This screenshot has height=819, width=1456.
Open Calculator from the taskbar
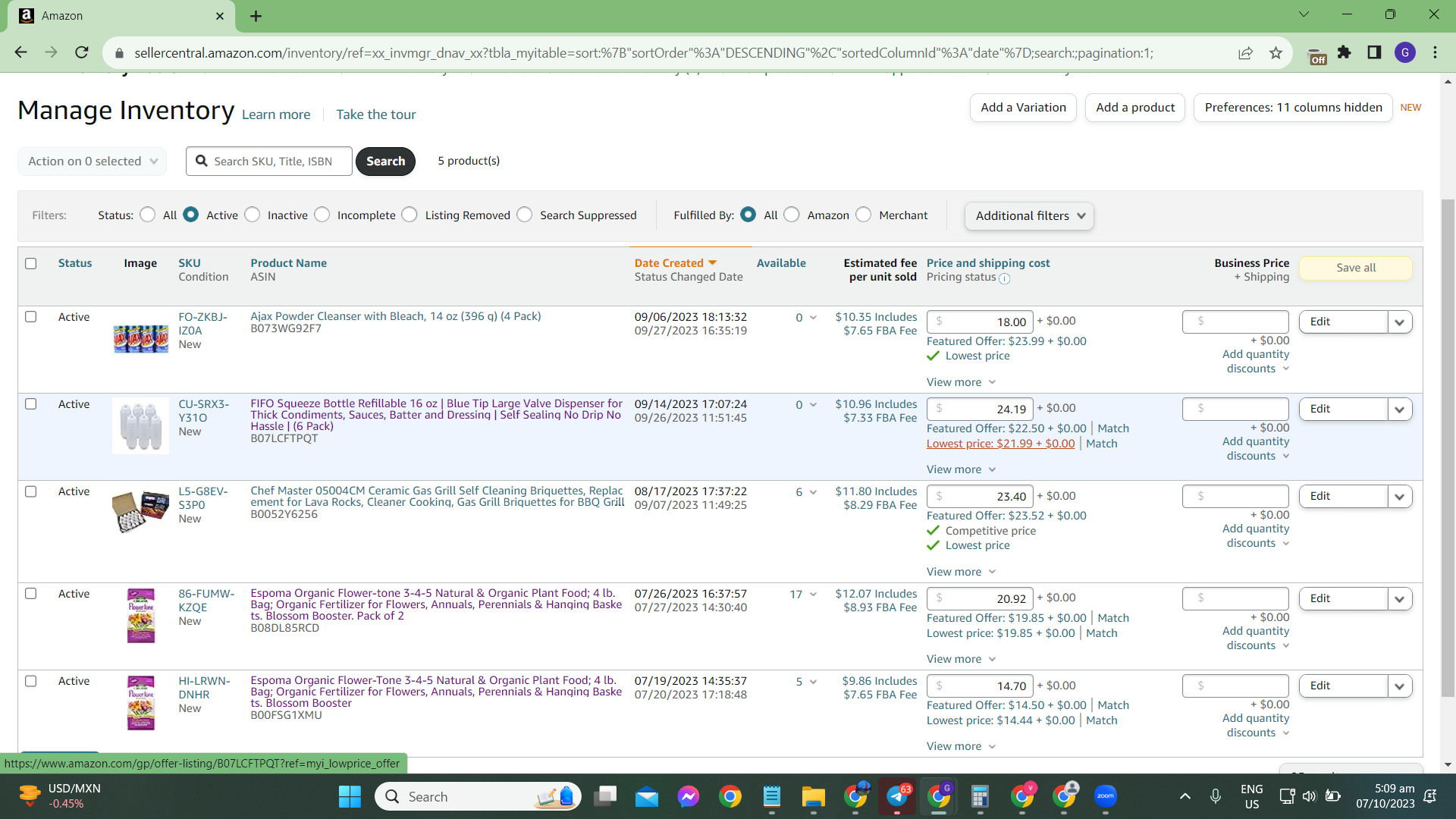tap(980, 796)
